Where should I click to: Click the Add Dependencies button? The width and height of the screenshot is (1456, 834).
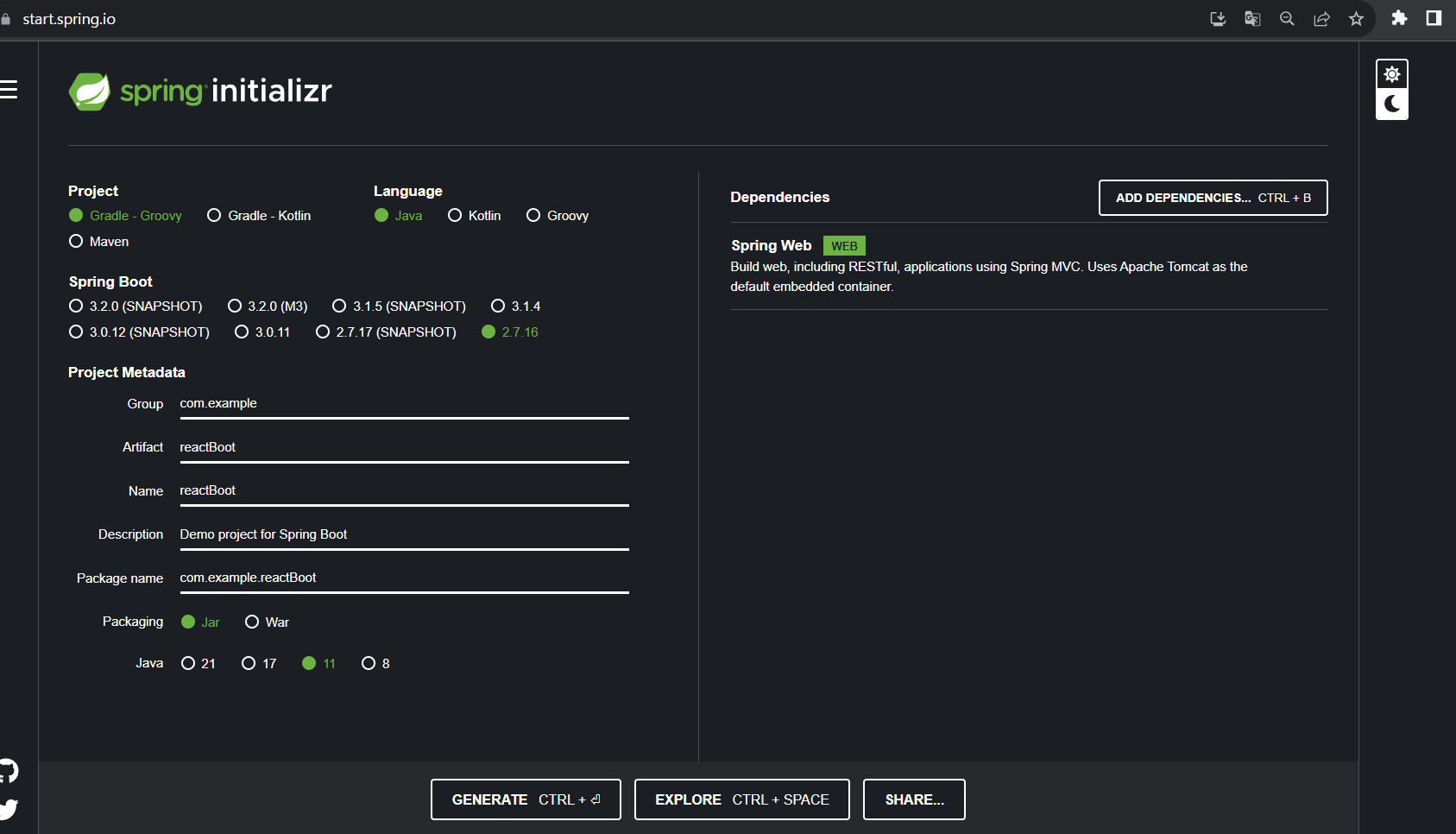(x=1213, y=198)
